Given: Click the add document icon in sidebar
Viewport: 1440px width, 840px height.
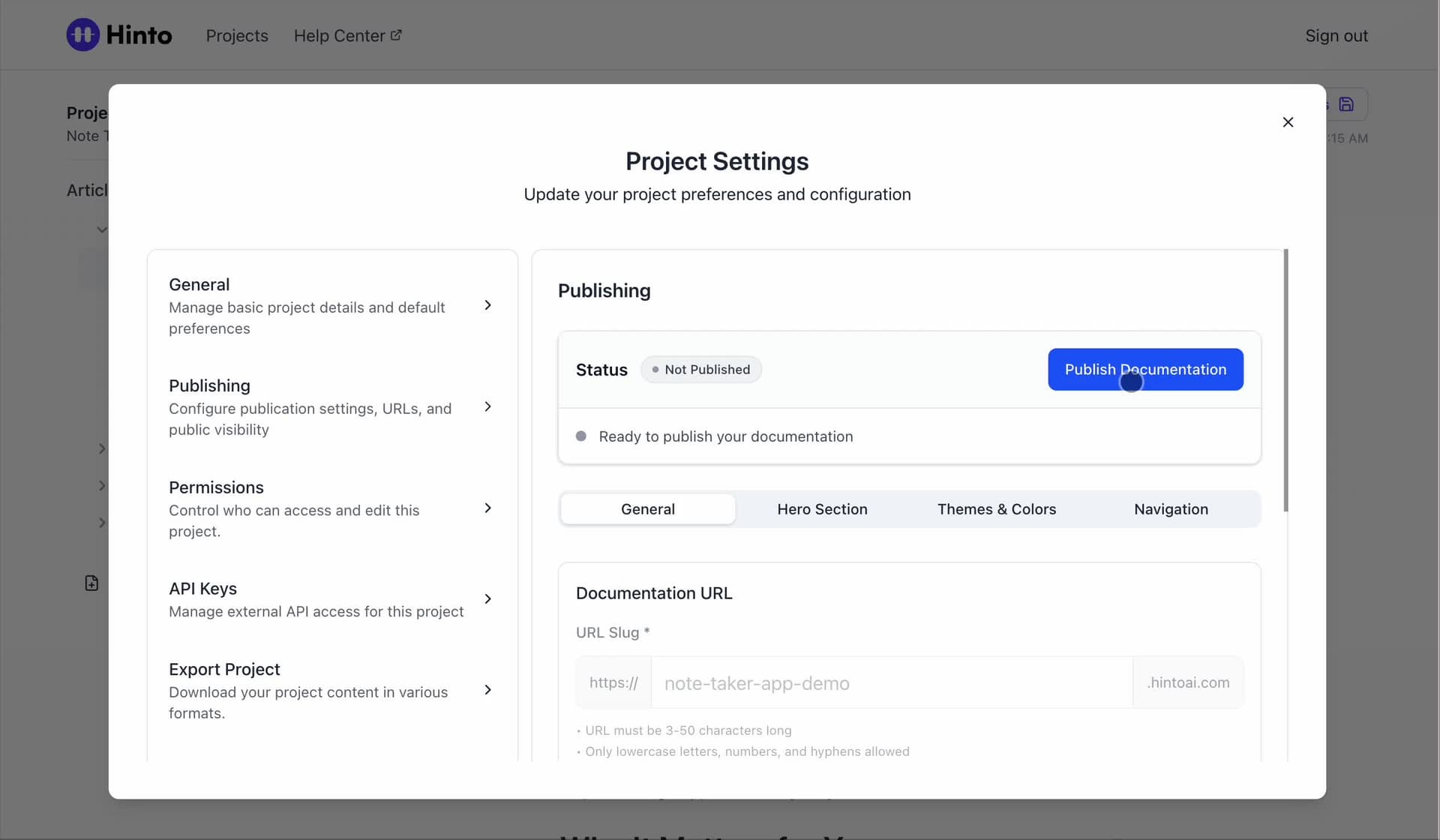Looking at the screenshot, I should (91, 583).
